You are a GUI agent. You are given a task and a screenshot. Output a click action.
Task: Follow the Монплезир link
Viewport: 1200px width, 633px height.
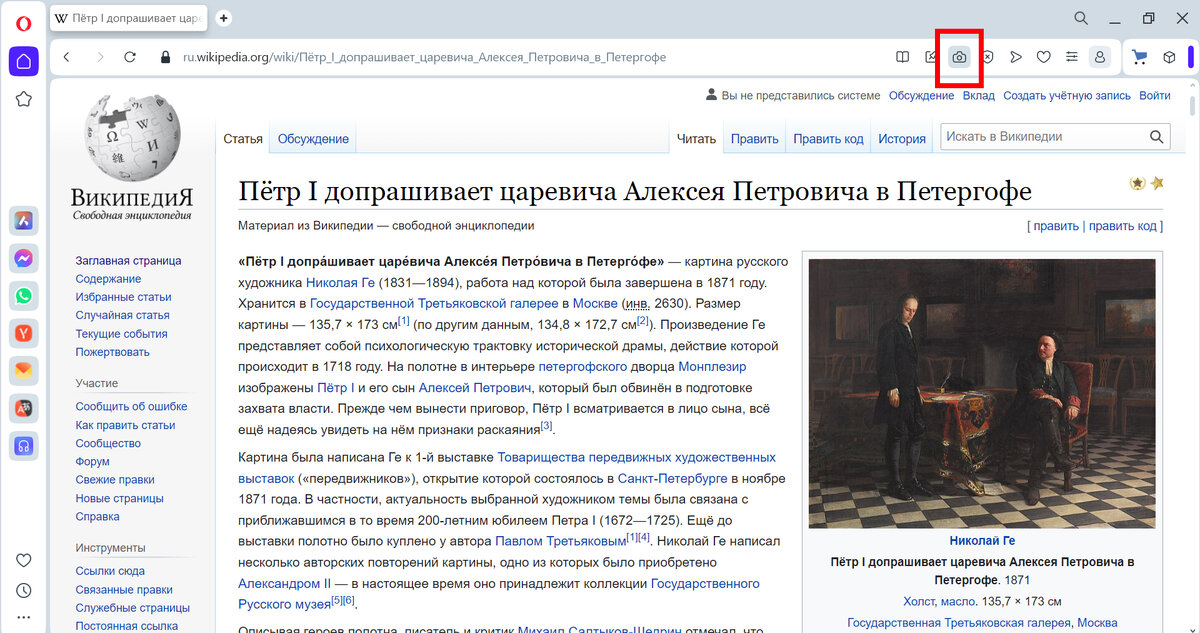(x=712, y=367)
